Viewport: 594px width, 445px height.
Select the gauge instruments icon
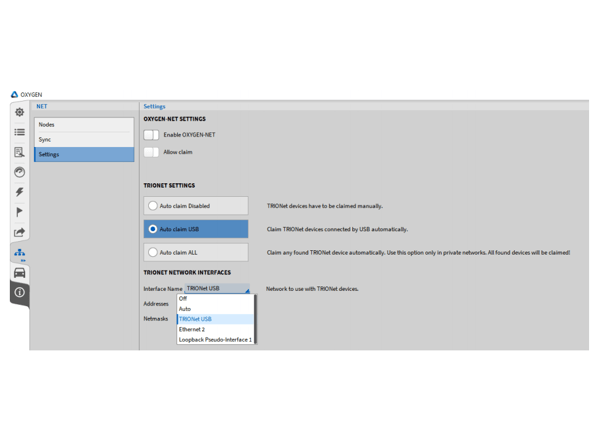tap(20, 172)
